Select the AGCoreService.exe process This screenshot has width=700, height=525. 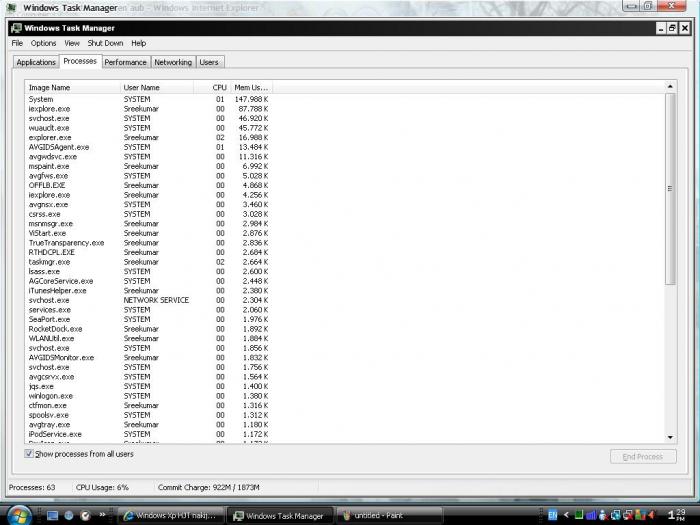pos(149,281)
